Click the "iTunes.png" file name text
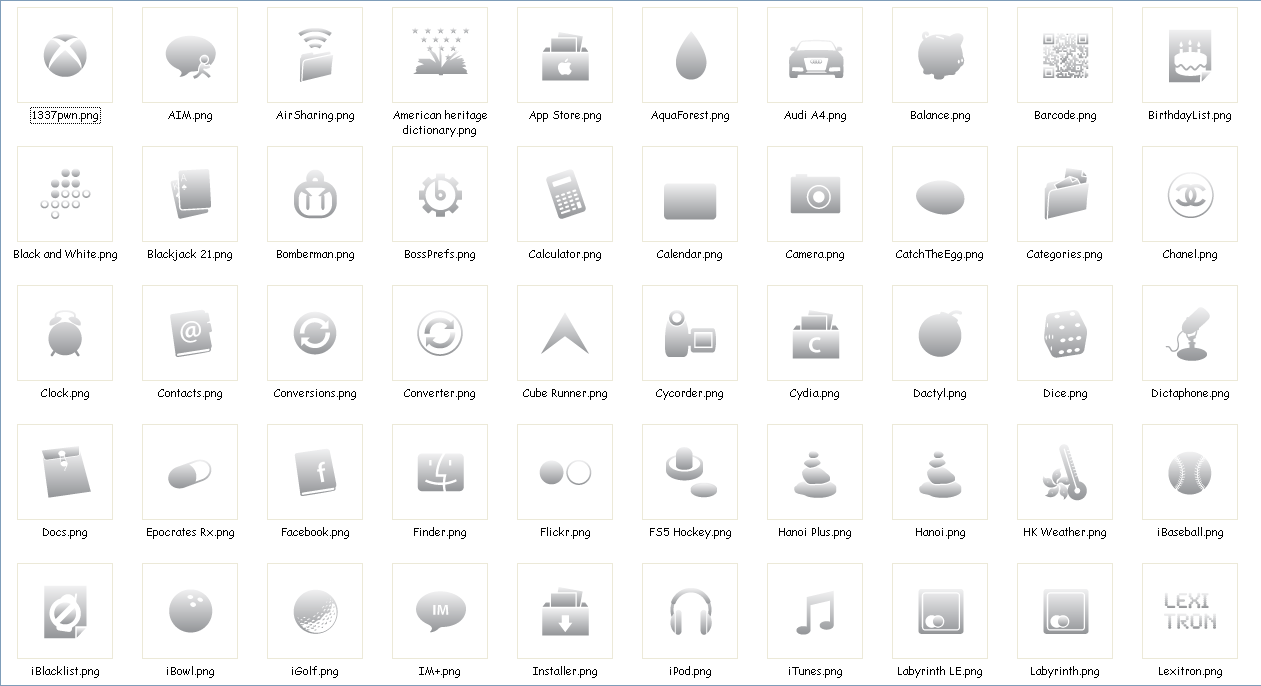 pyautogui.click(x=815, y=671)
